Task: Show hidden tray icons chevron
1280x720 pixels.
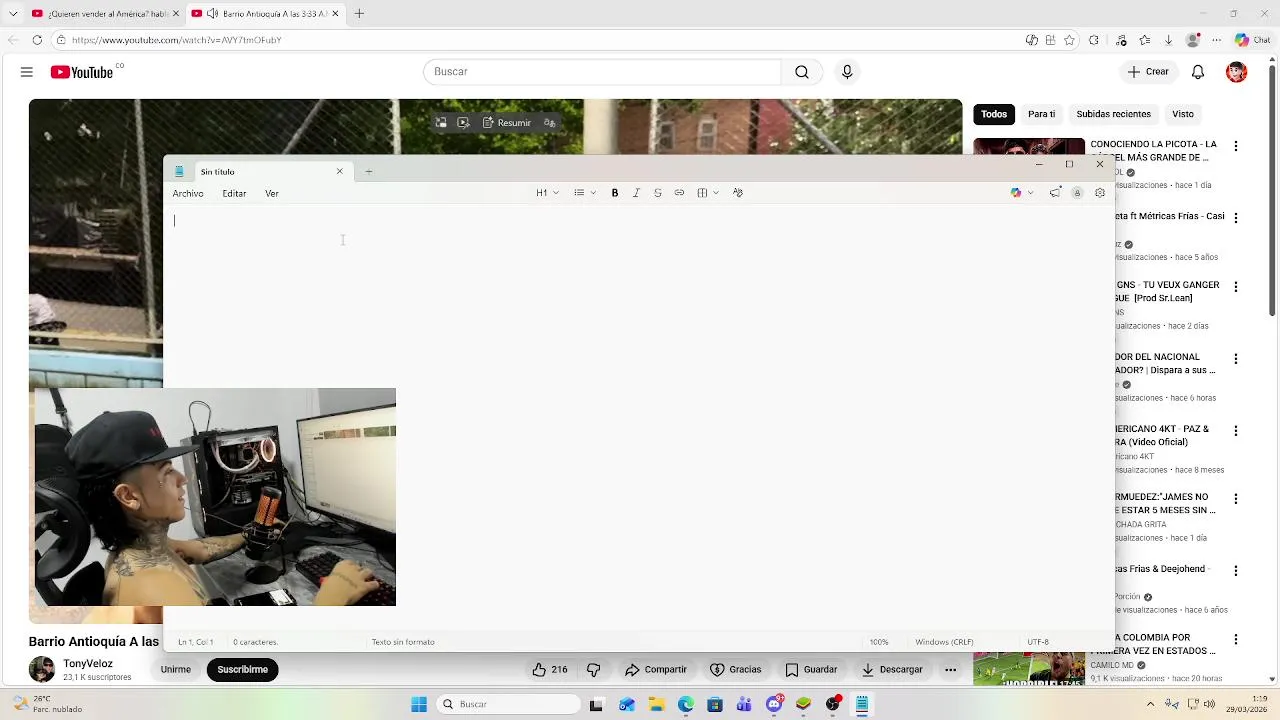Action: coord(1150,705)
